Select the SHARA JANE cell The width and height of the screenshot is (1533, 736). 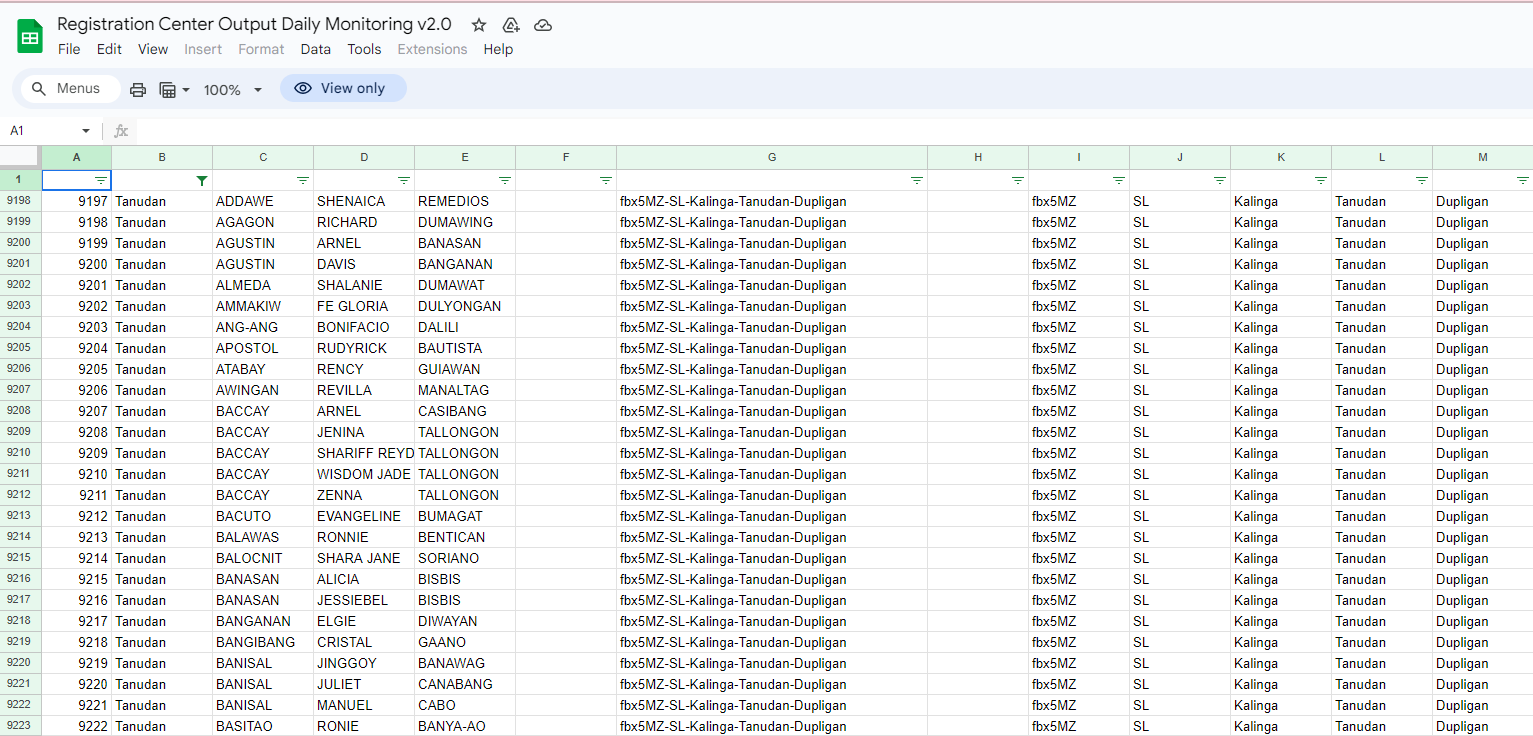click(364, 558)
